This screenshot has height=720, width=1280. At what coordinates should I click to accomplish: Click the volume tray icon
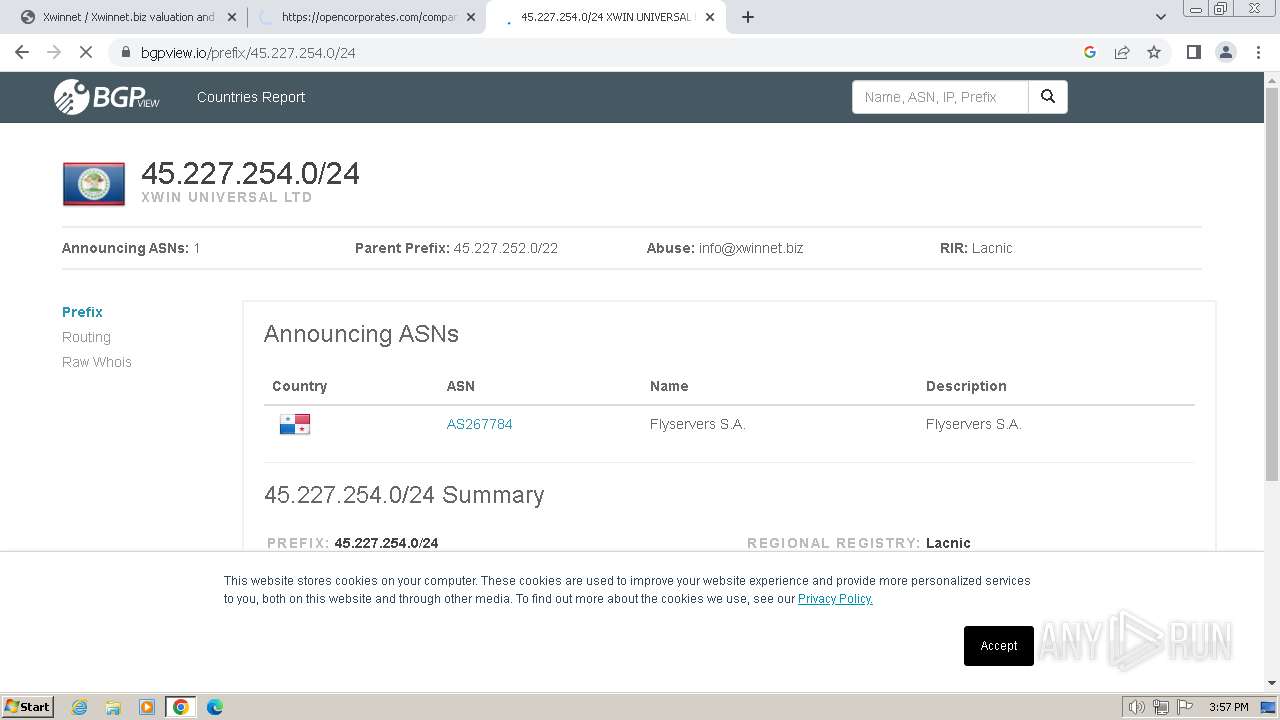1137,707
